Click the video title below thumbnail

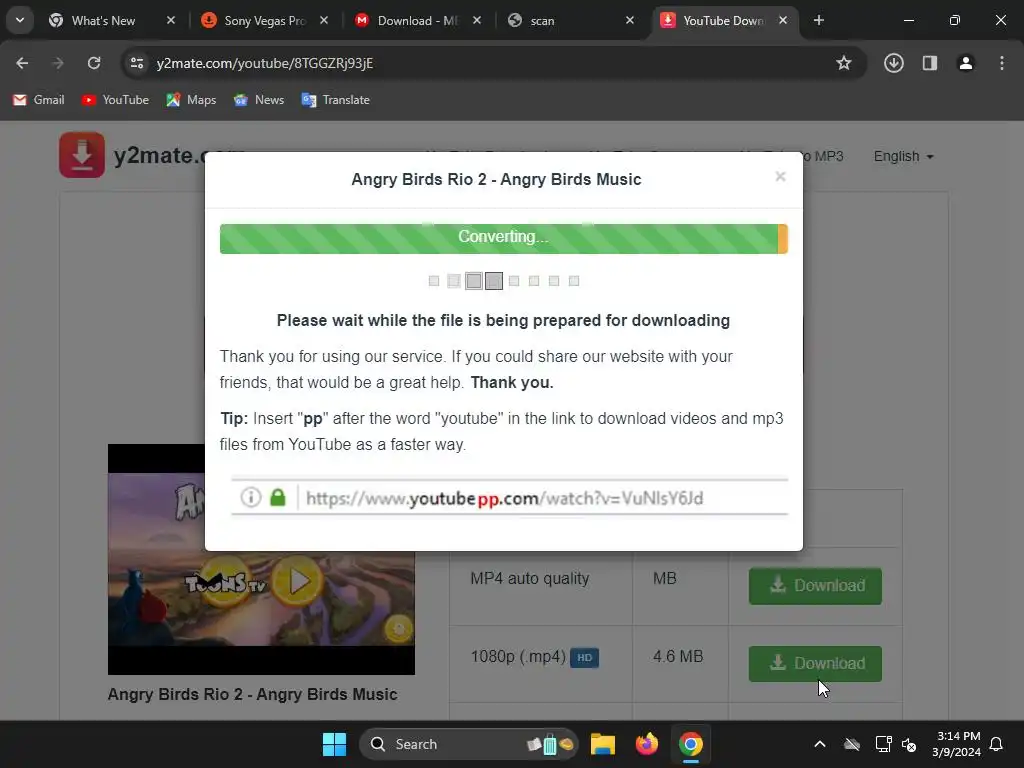pos(252,694)
